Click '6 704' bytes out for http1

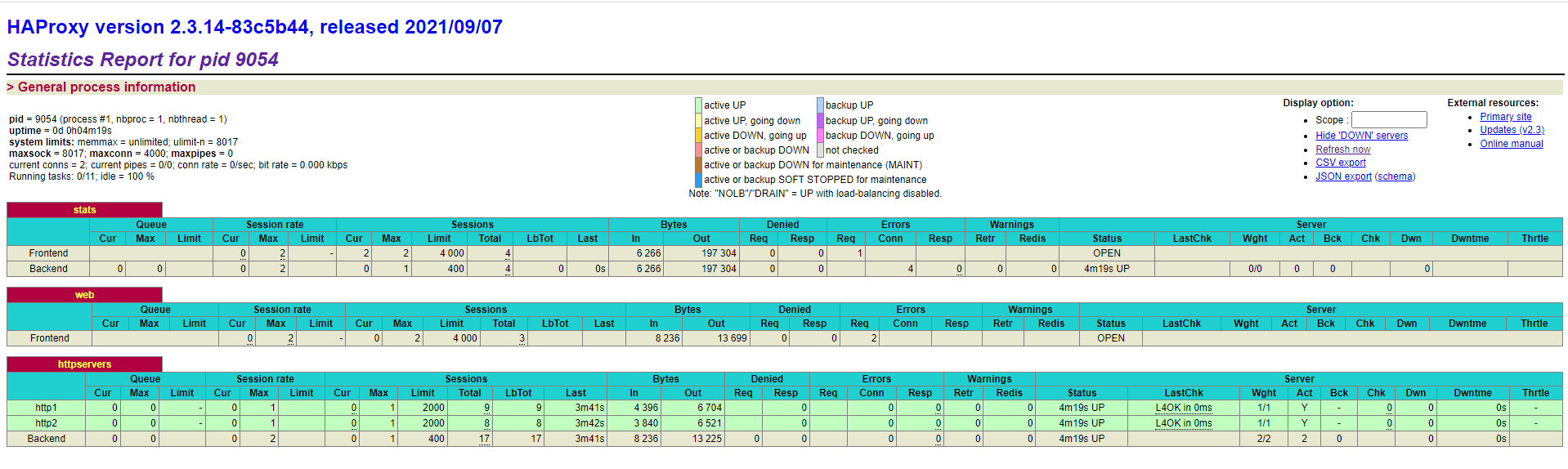(x=710, y=408)
